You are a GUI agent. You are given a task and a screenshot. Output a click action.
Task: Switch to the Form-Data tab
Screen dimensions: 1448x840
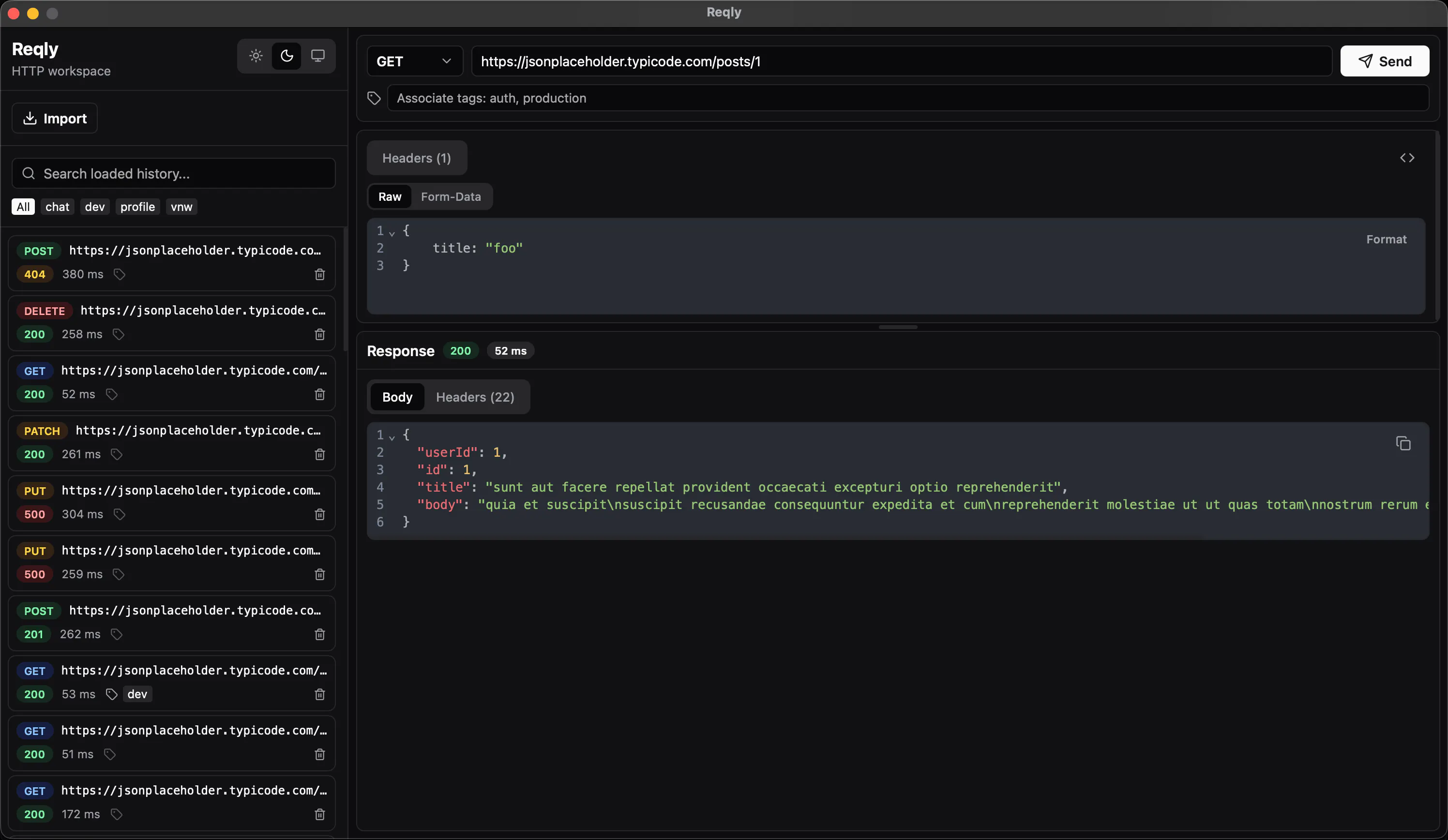coord(451,196)
